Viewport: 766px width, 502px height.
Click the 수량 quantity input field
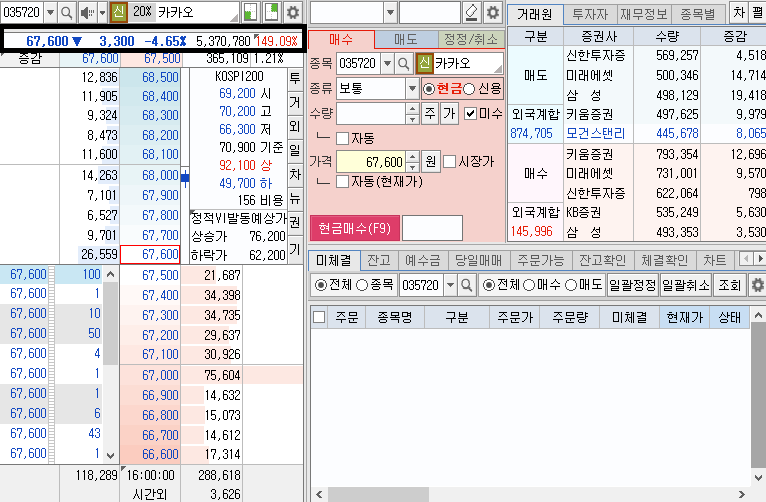click(x=371, y=114)
